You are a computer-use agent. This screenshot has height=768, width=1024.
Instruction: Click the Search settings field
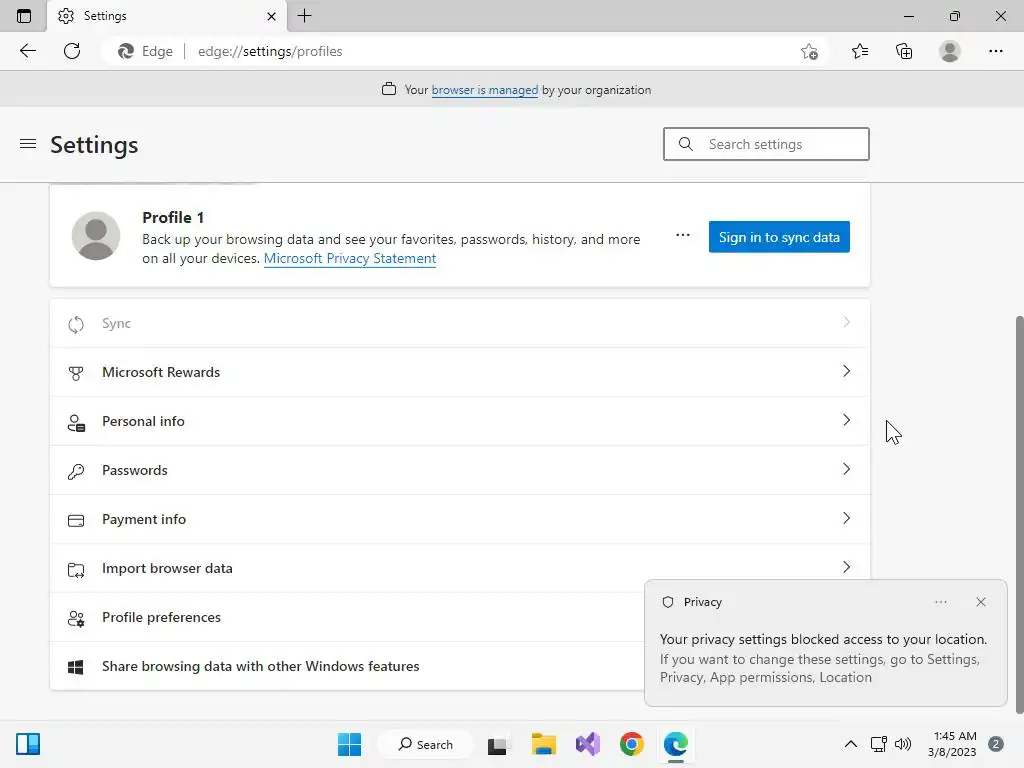(x=766, y=144)
